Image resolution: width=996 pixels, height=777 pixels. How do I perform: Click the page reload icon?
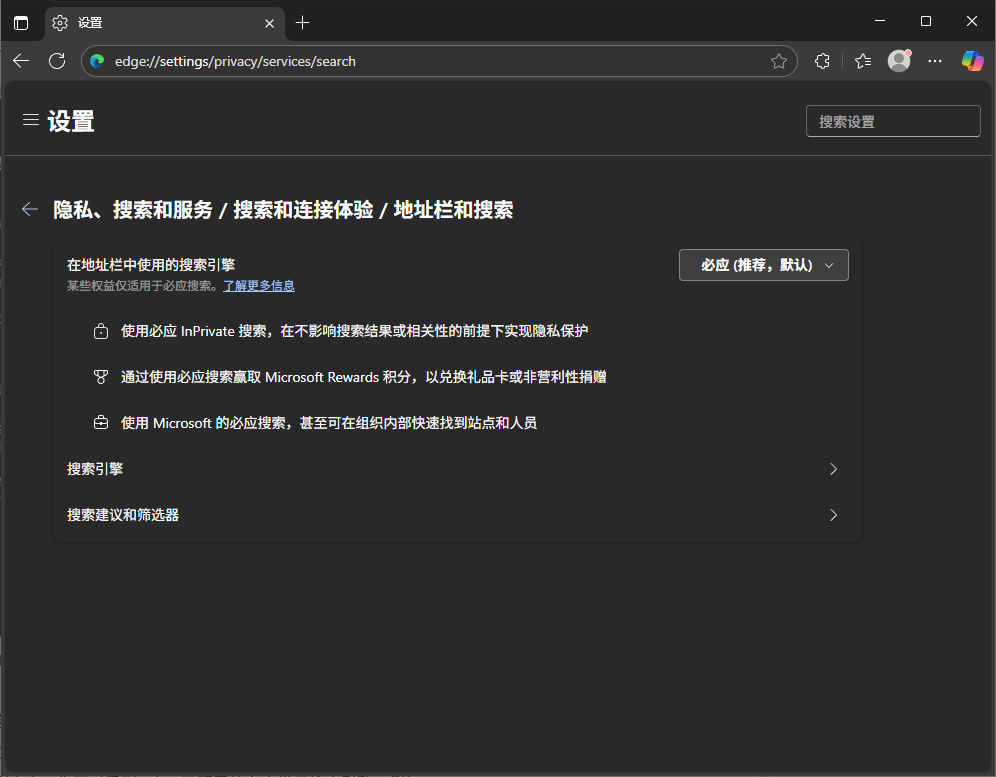(57, 61)
